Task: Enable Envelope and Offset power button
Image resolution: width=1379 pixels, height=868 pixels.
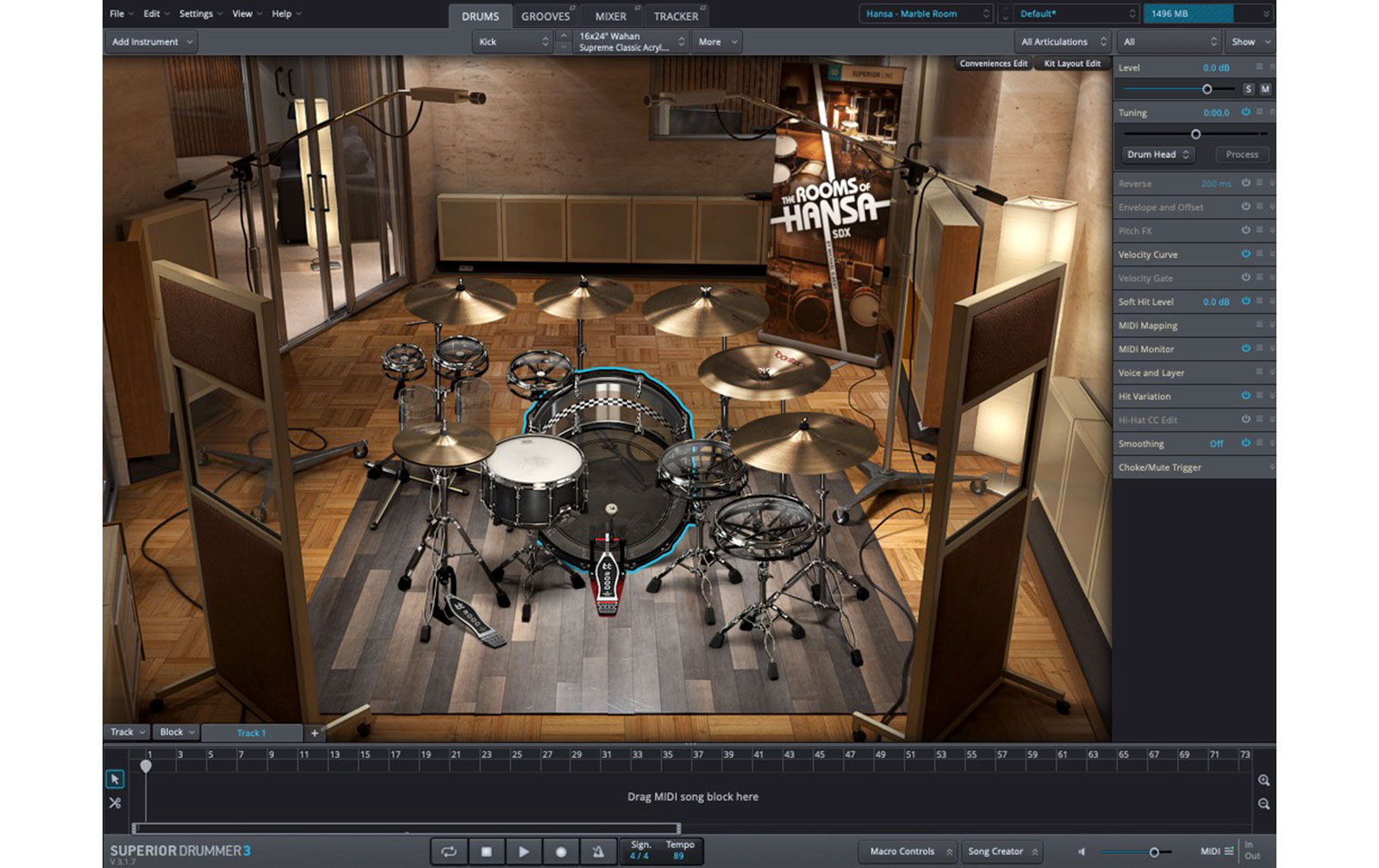Action: tap(1245, 207)
